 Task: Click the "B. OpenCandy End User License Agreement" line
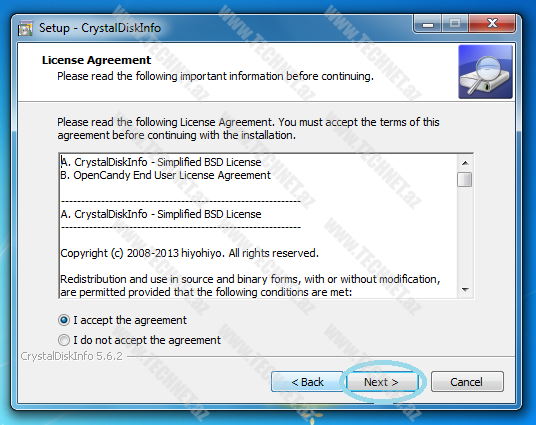tap(165, 175)
